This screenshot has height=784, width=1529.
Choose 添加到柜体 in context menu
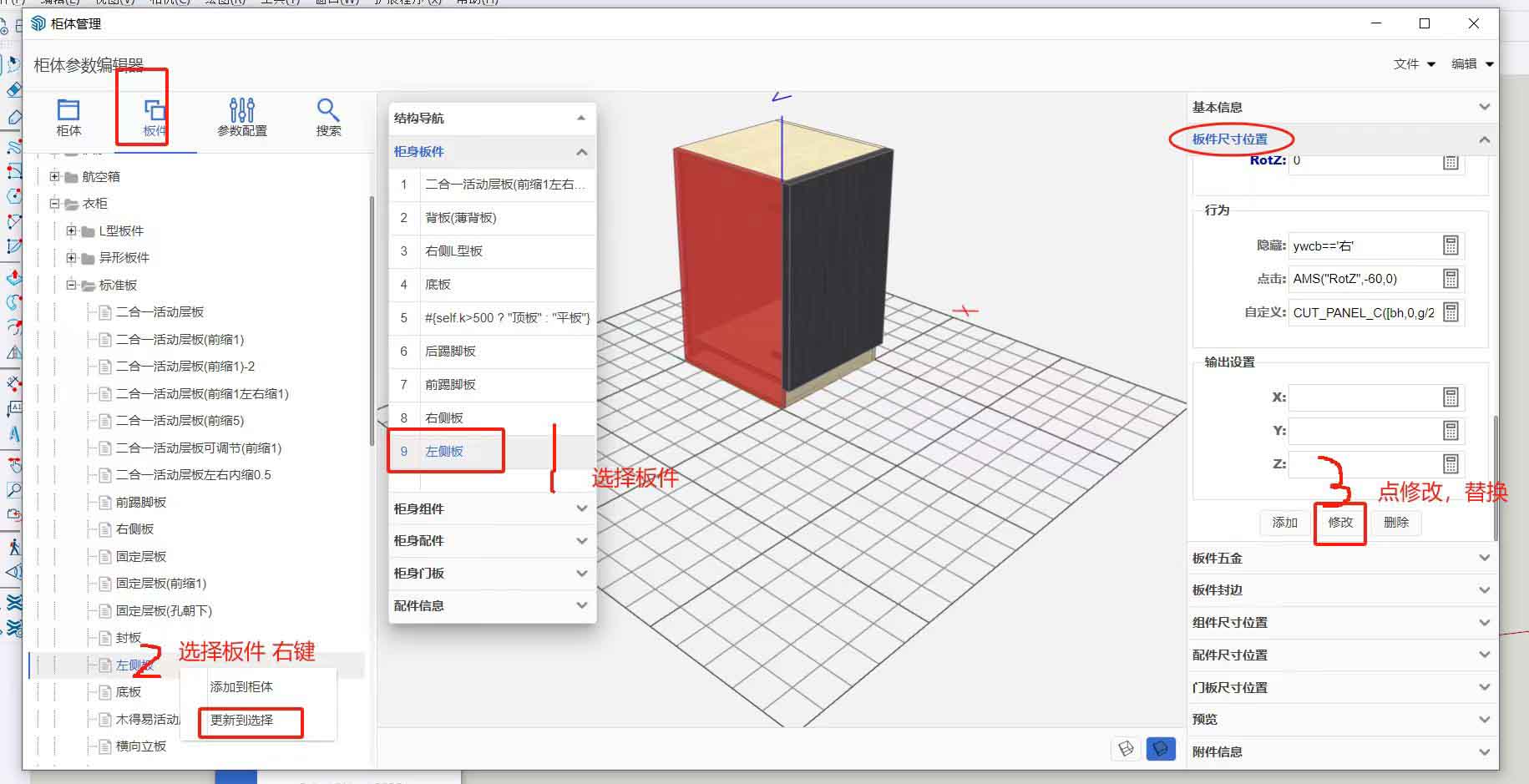point(242,686)
